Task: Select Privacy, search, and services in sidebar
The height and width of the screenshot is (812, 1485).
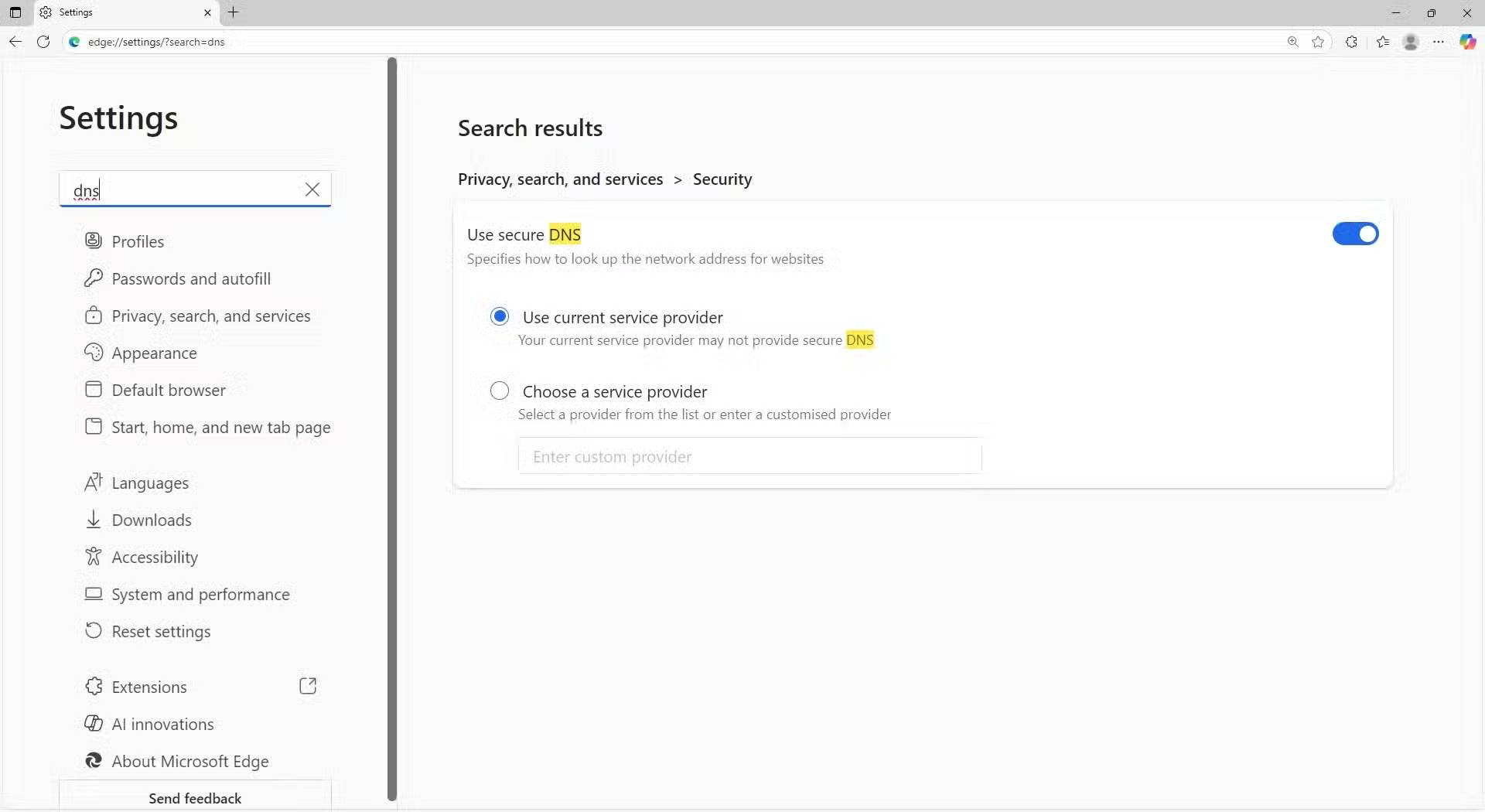Action: [x=212, y=316]
